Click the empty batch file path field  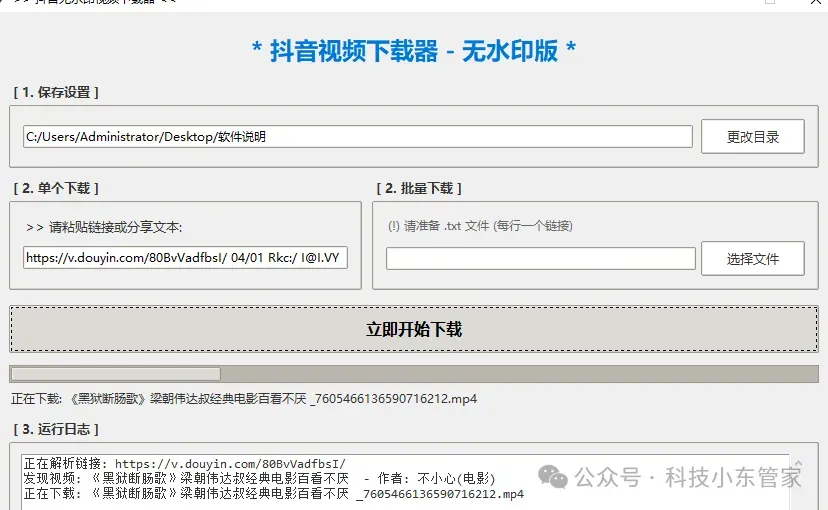[540, 259]
